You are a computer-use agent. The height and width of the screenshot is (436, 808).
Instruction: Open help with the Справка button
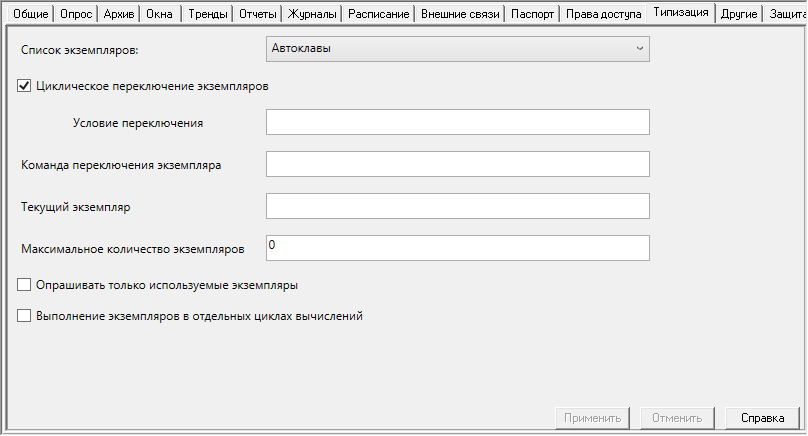tap(762, 418)
